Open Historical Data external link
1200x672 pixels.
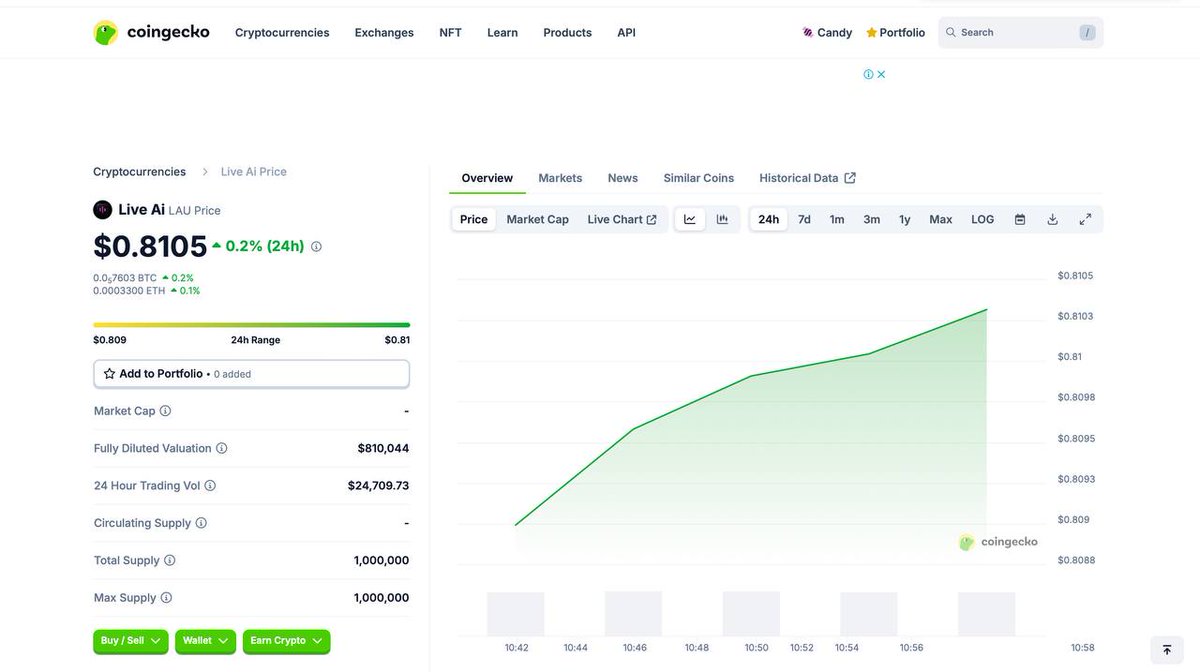click(x=807, y=178)
